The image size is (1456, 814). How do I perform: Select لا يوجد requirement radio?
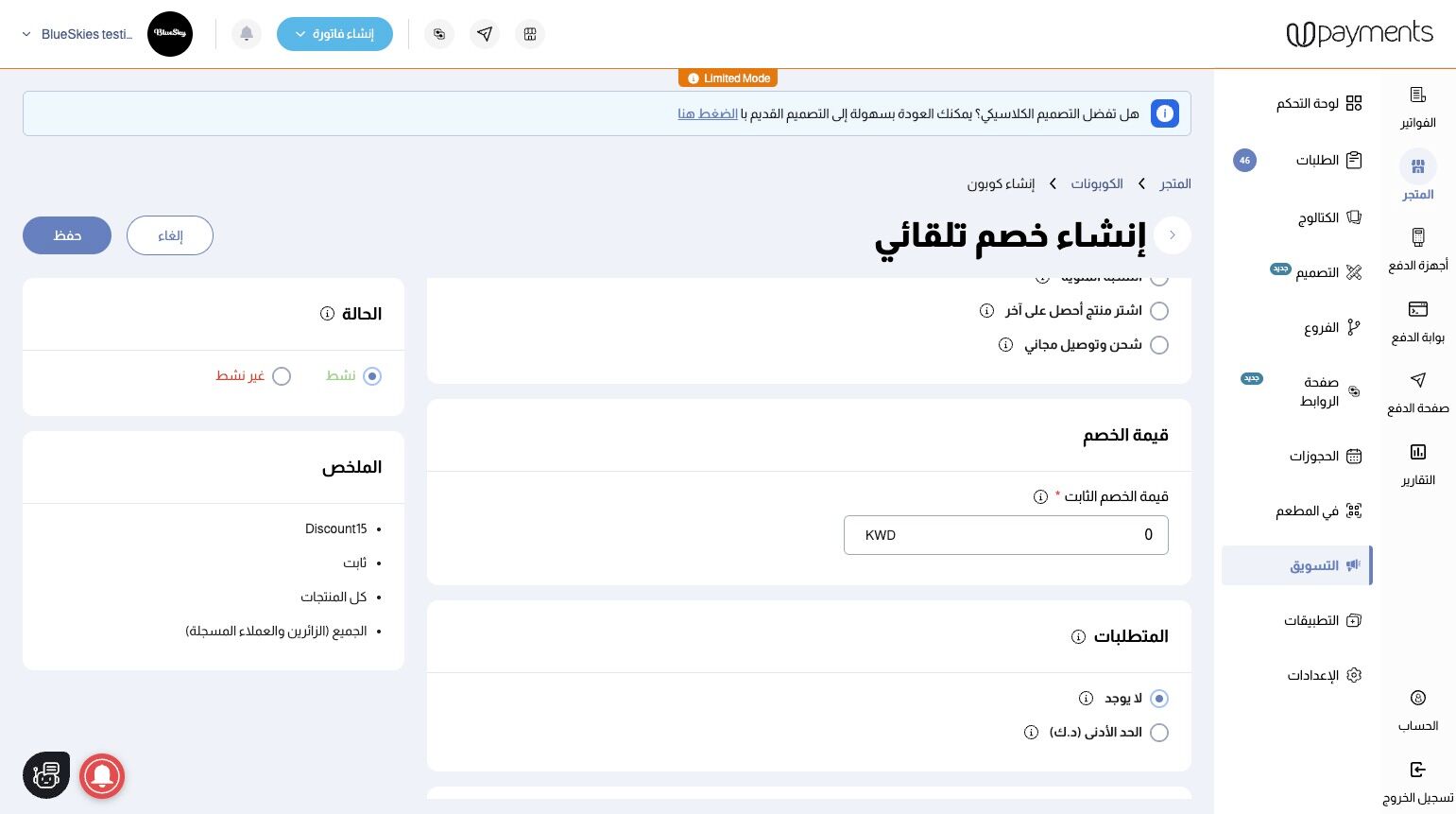tap(1159, 699)
